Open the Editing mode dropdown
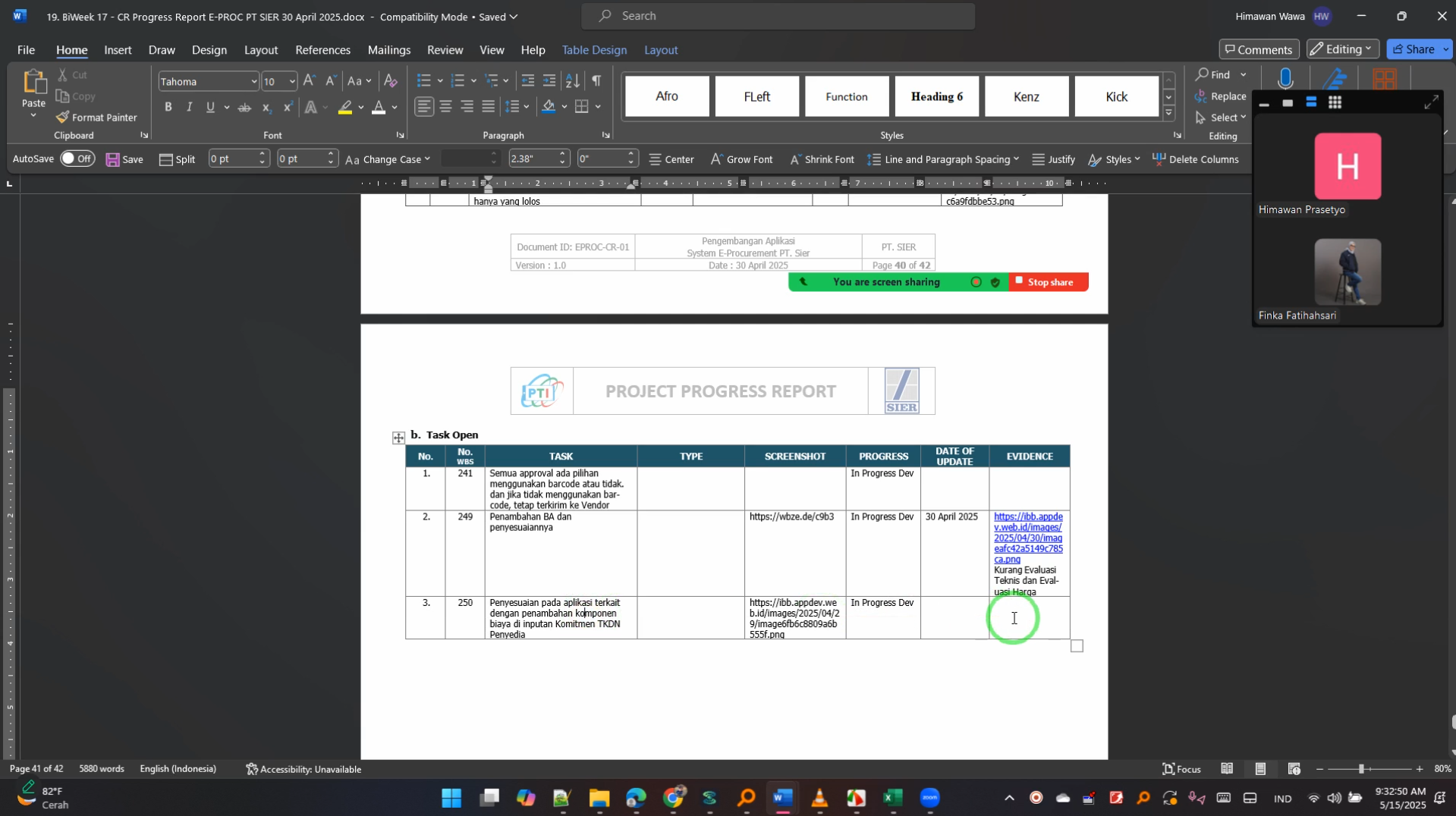 click(x=1341, y=49)
